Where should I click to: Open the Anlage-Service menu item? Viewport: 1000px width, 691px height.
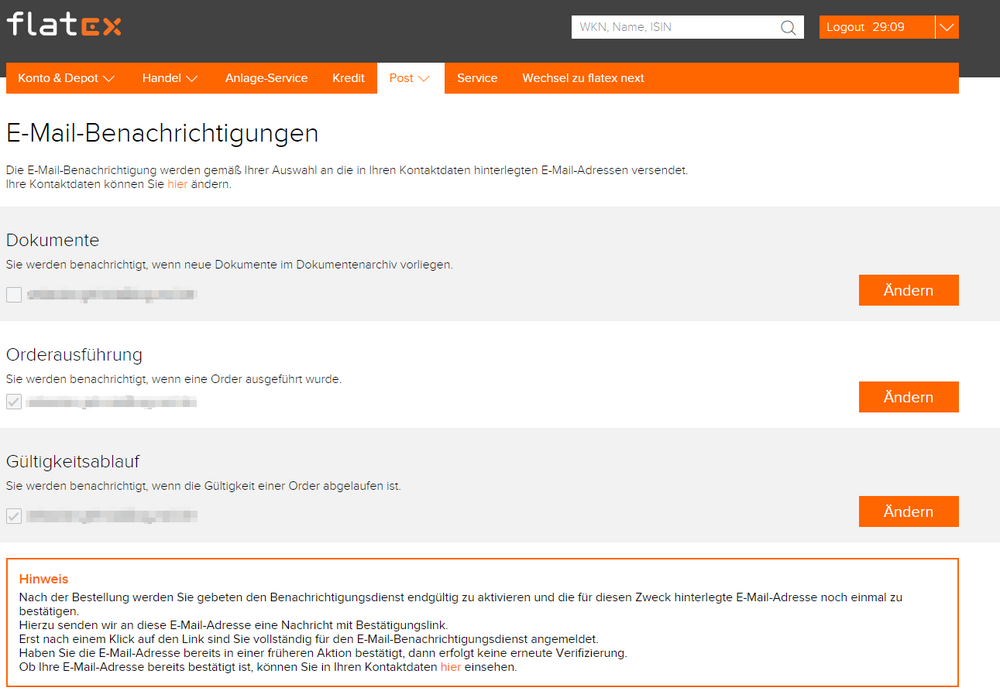click(266, 78)
